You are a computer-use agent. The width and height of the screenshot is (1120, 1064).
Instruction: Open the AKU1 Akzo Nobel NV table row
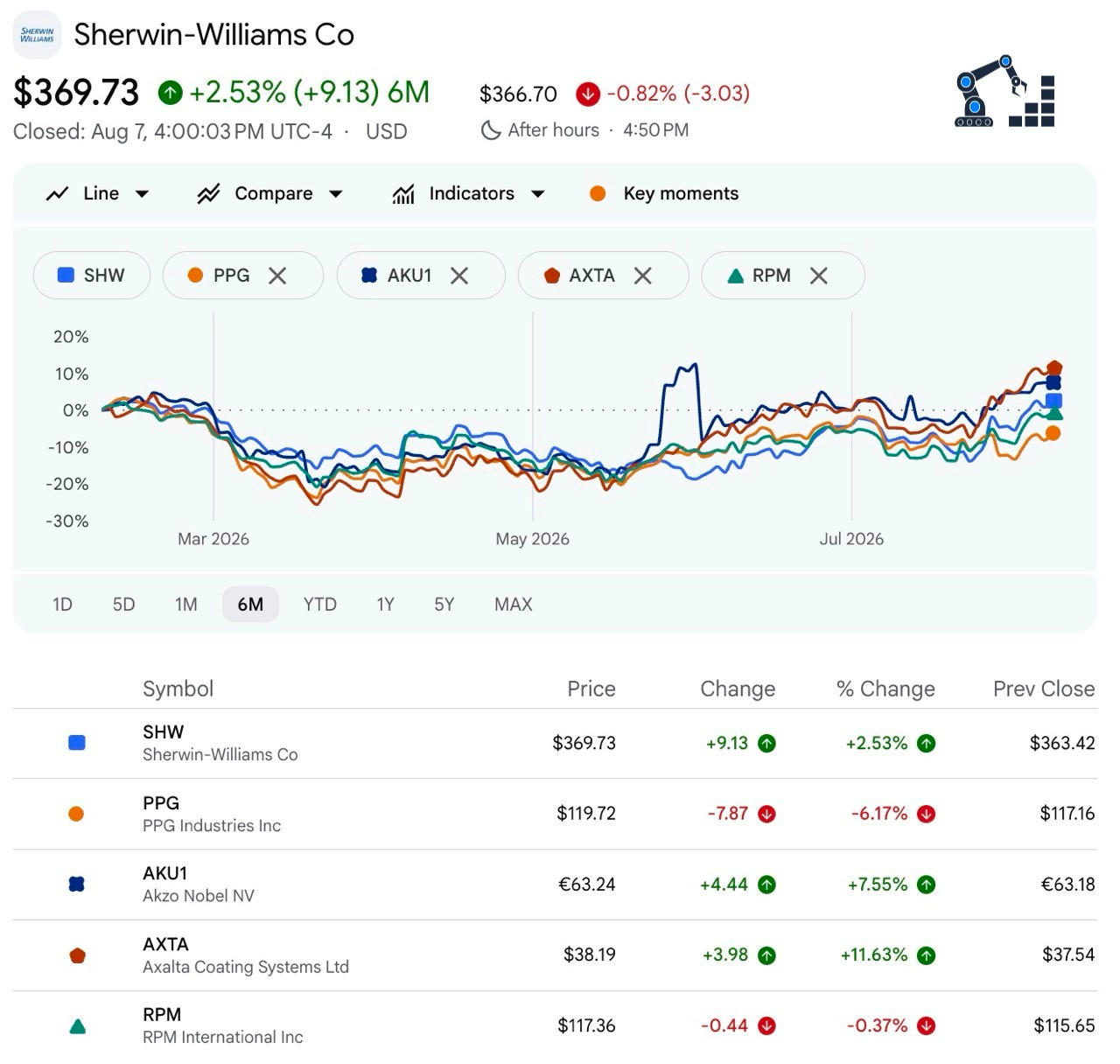point(555,885)
